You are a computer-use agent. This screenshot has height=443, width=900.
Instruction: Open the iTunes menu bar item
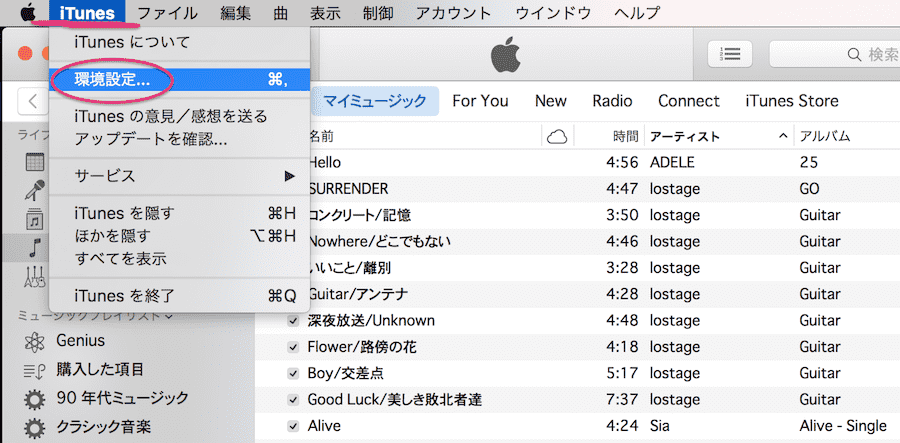(x=87, y=12)
